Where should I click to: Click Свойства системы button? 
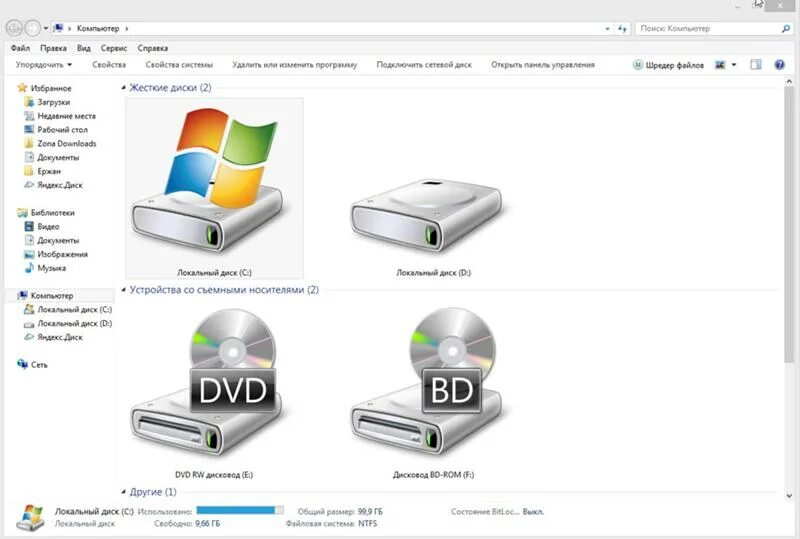coord(179,65)
